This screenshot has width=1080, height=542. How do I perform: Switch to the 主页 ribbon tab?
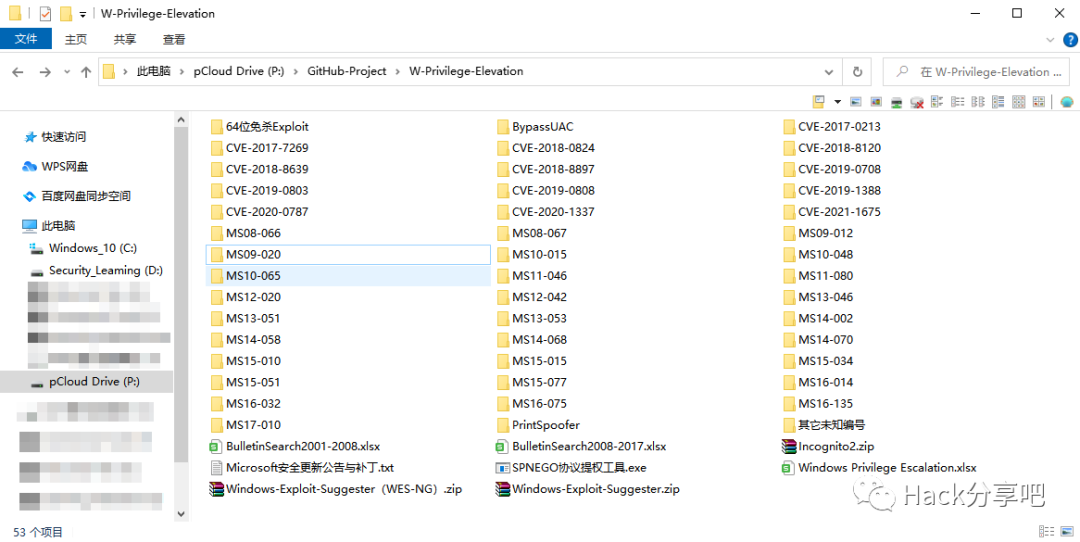[x=76, y=39]
